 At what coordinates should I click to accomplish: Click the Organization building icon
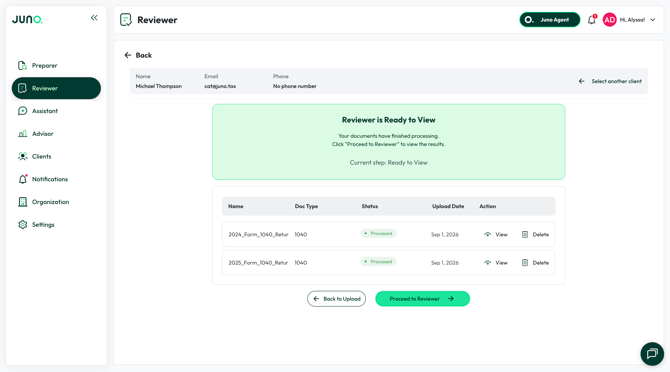(22, 202)
